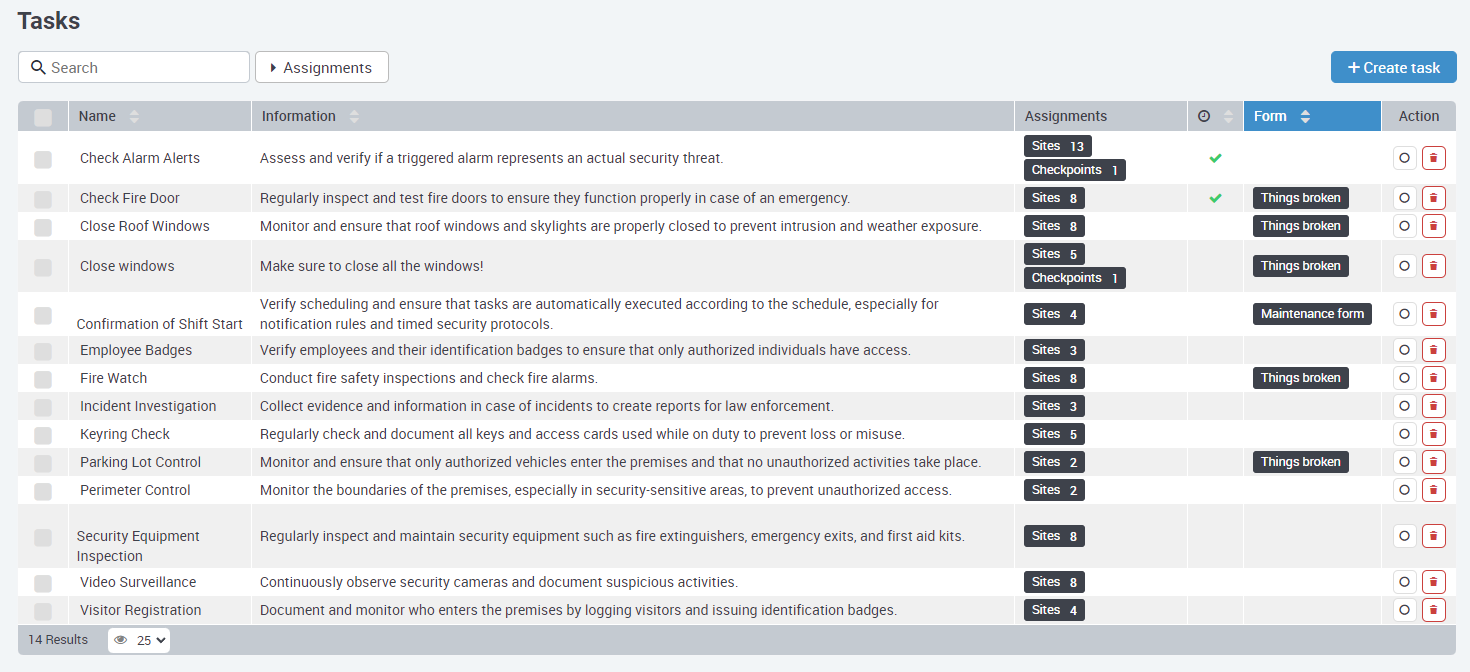Toggle the select-all checkbox in header
Image resolution: width=1470 pixels, height=672 pixels.
point(43,117)
